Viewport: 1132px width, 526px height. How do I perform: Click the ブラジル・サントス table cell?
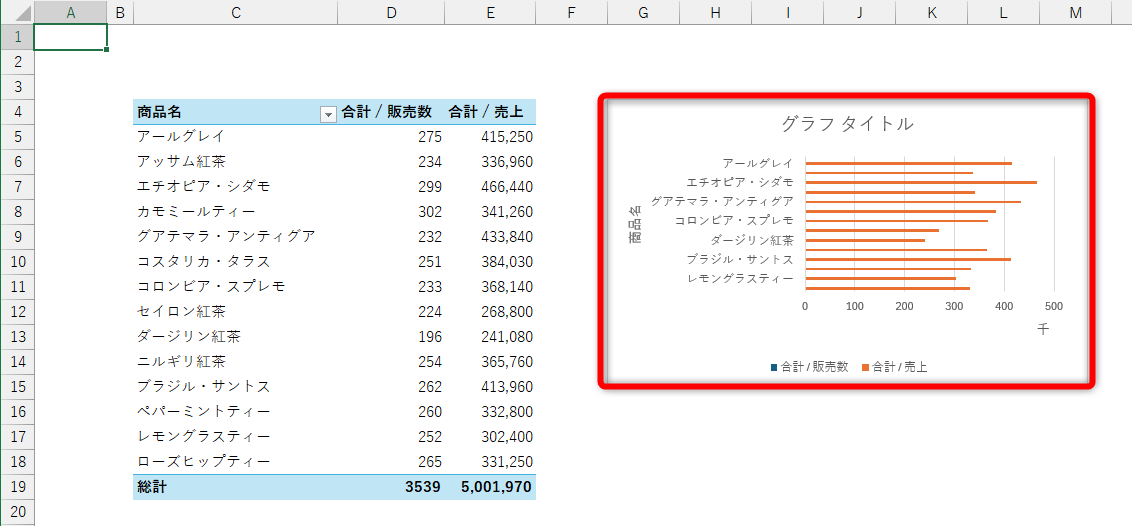pos(236,386)
